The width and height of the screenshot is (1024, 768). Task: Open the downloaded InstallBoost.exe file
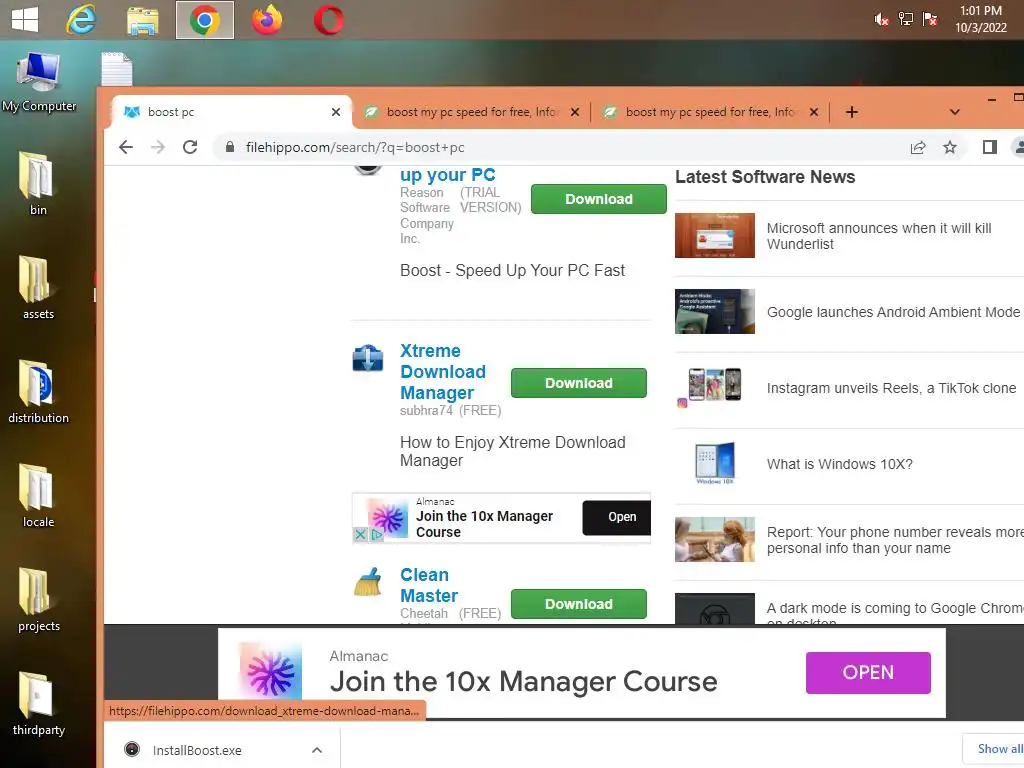click(x=197, y=750)
